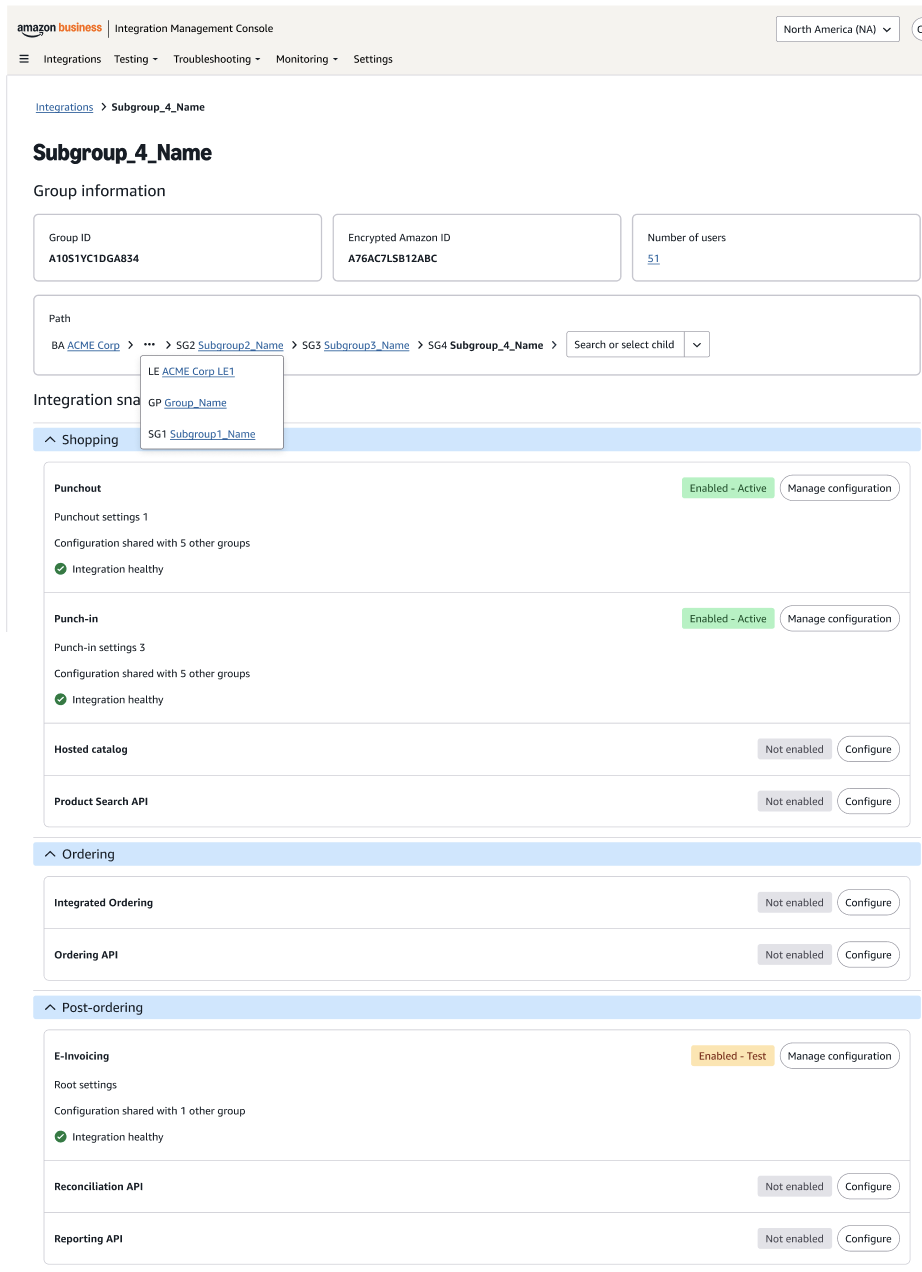Open the Monitoring menu
This screenshot has height=1272, width=922.
(x=306, y=59)
